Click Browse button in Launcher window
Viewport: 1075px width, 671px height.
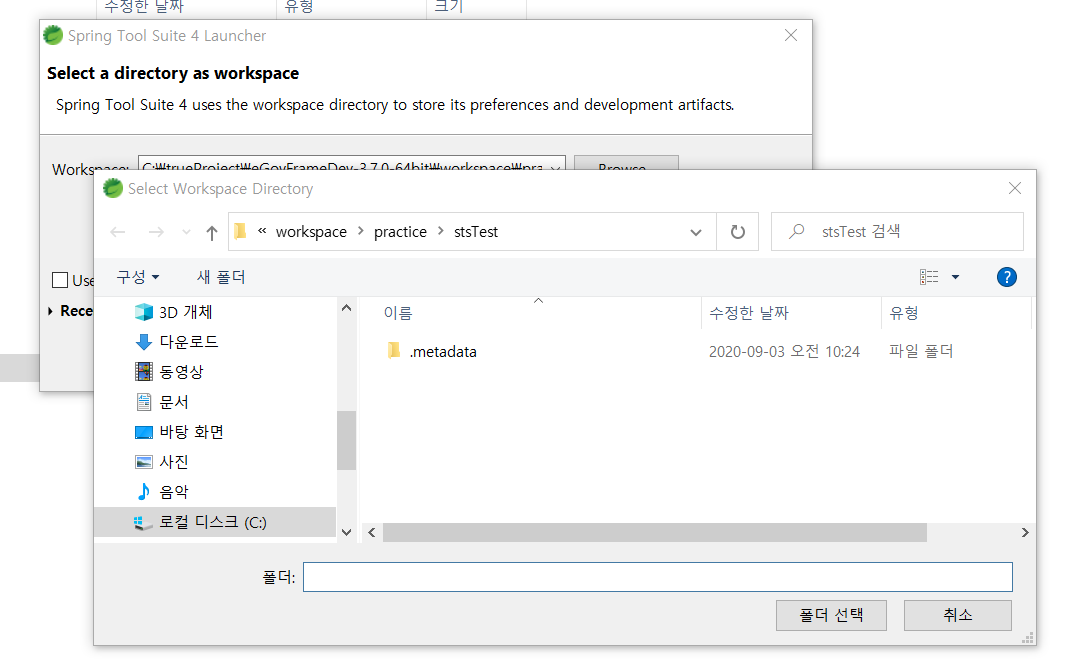(x=626, y=164)
